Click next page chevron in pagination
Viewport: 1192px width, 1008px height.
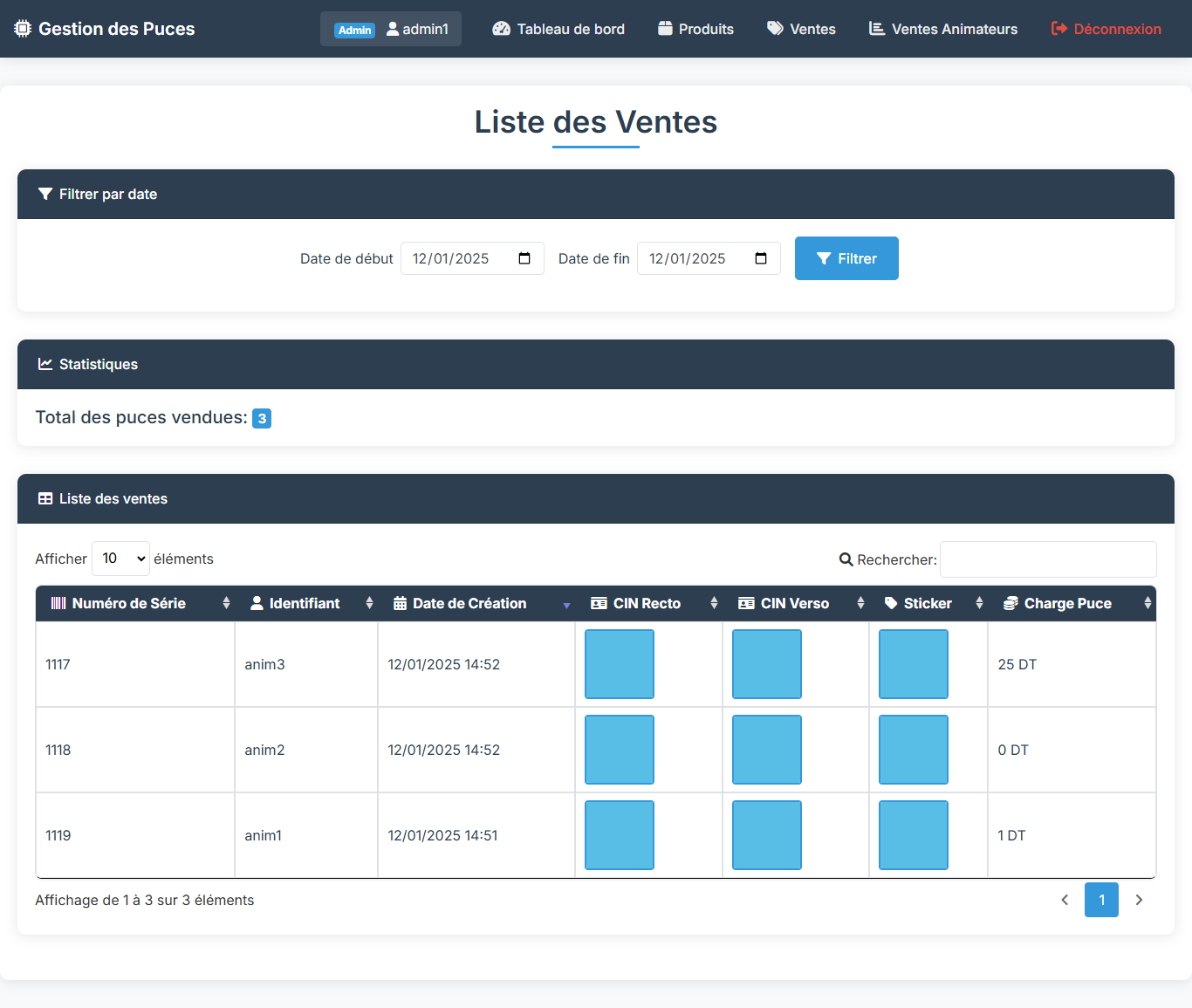click(x=1139, y=900)
